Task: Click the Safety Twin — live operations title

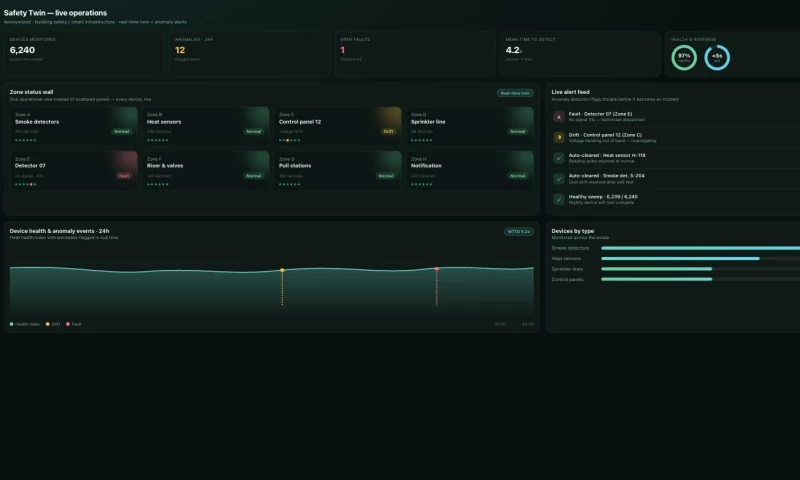Action: tap(55, 13)
